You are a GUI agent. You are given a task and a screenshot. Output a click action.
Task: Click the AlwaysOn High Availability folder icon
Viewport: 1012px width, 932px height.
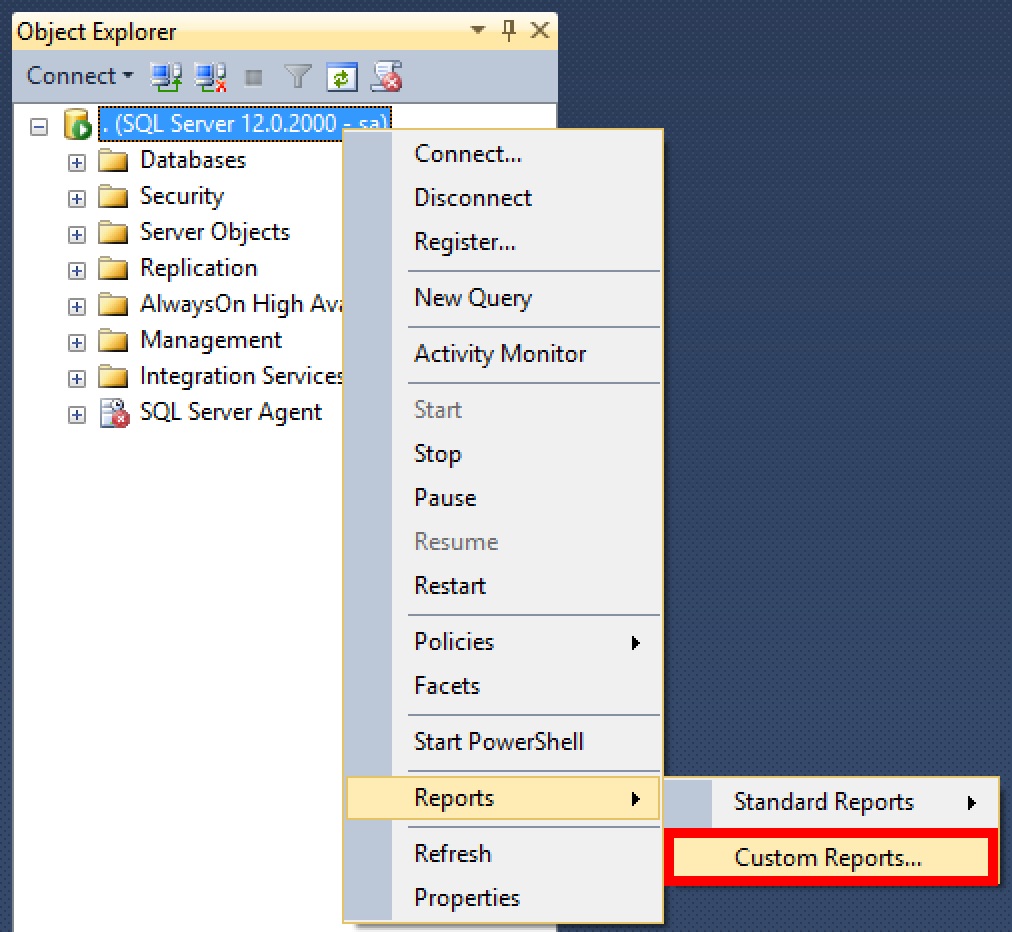[113, 305]
